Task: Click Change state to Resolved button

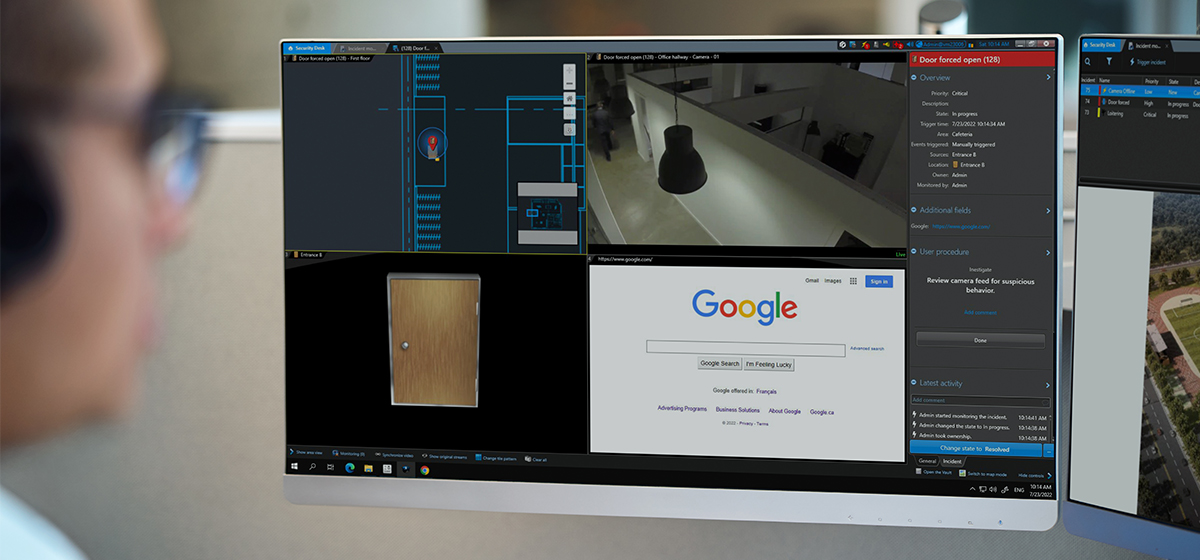Action: point(975,449)
